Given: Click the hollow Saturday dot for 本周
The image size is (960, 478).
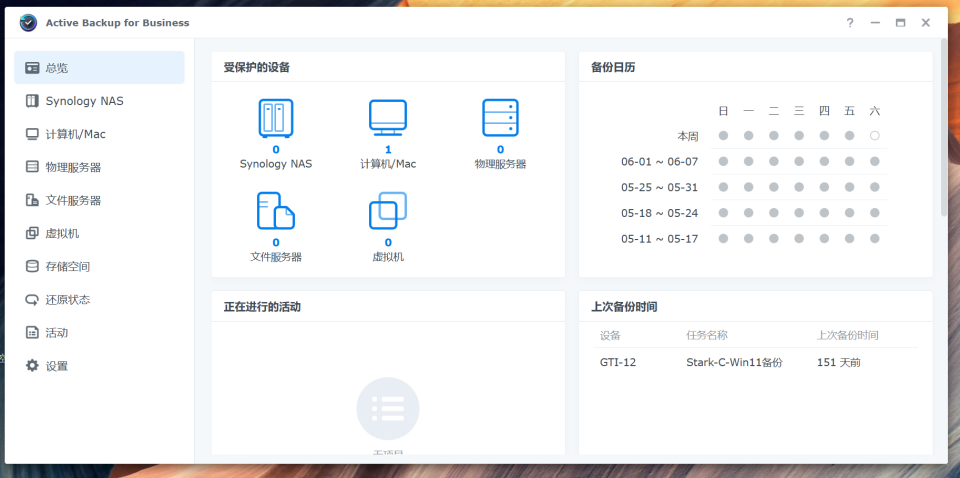Looking at the screenshot, I should [x=875, y=136].
